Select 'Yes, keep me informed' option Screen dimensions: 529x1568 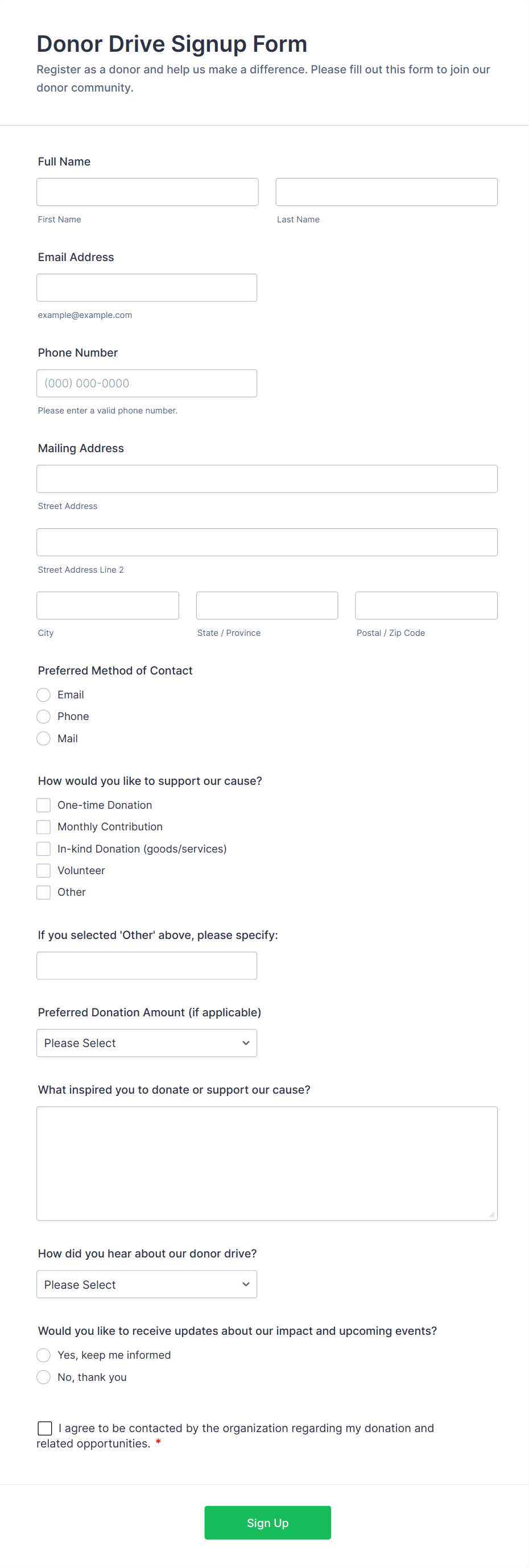click(44, 1355)
